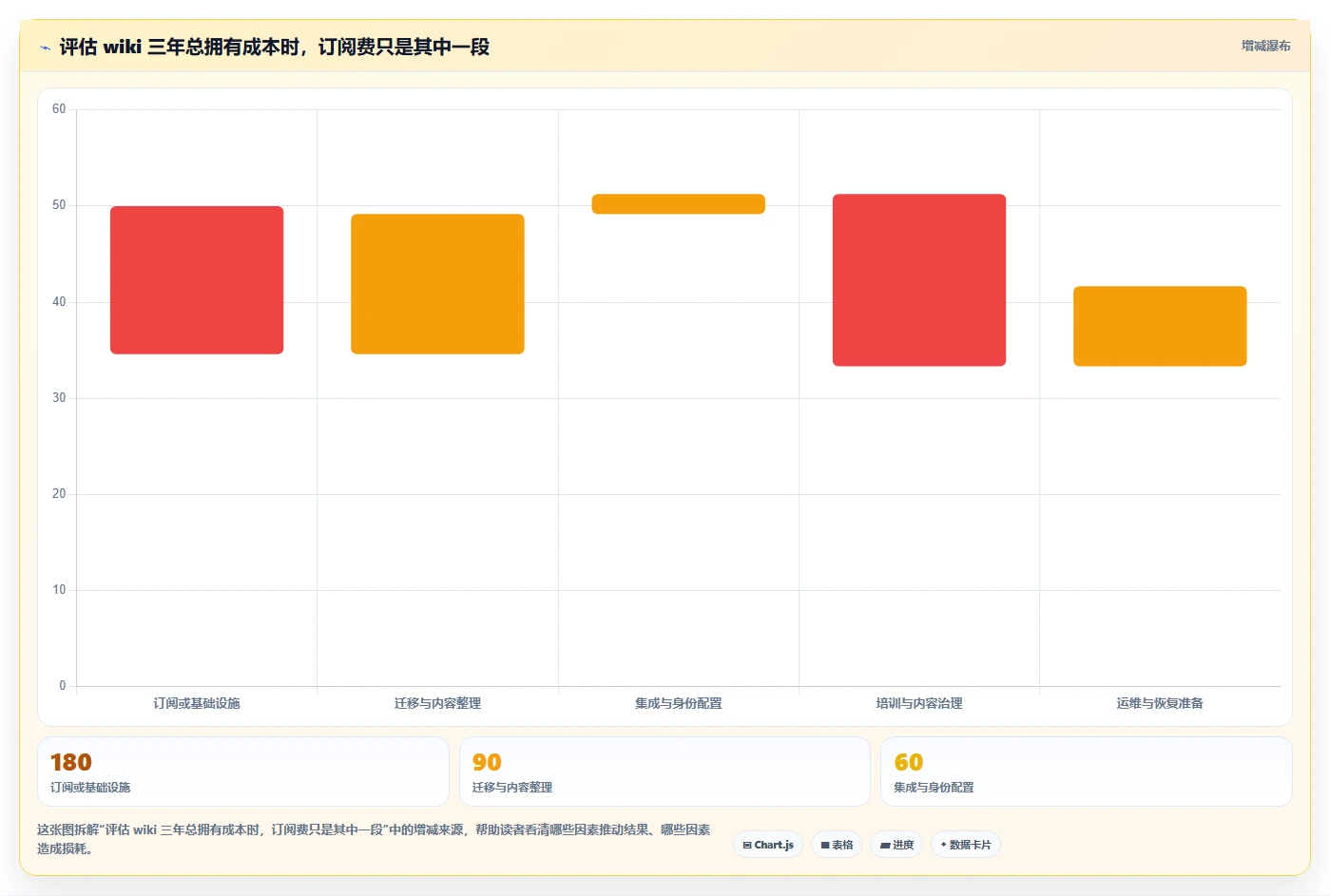Click the y-axis value 30

pos(59,398)
